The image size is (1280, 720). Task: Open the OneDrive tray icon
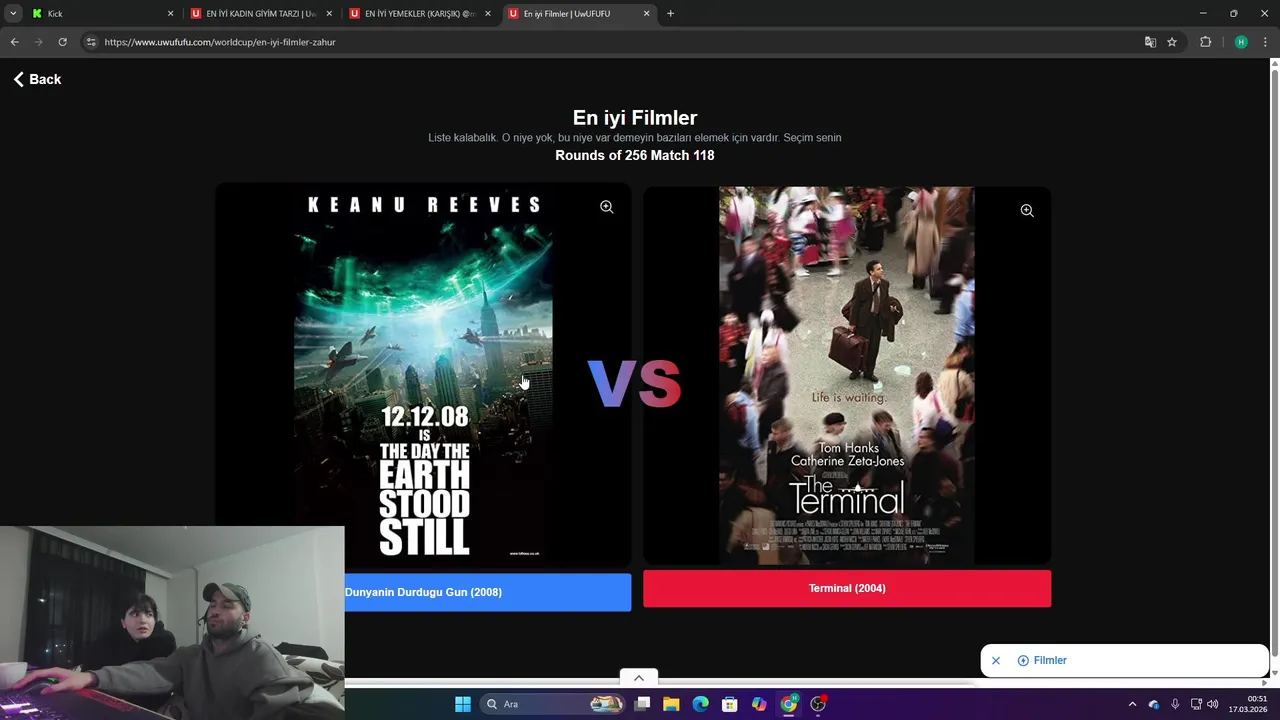click(x=1154, y=704)
